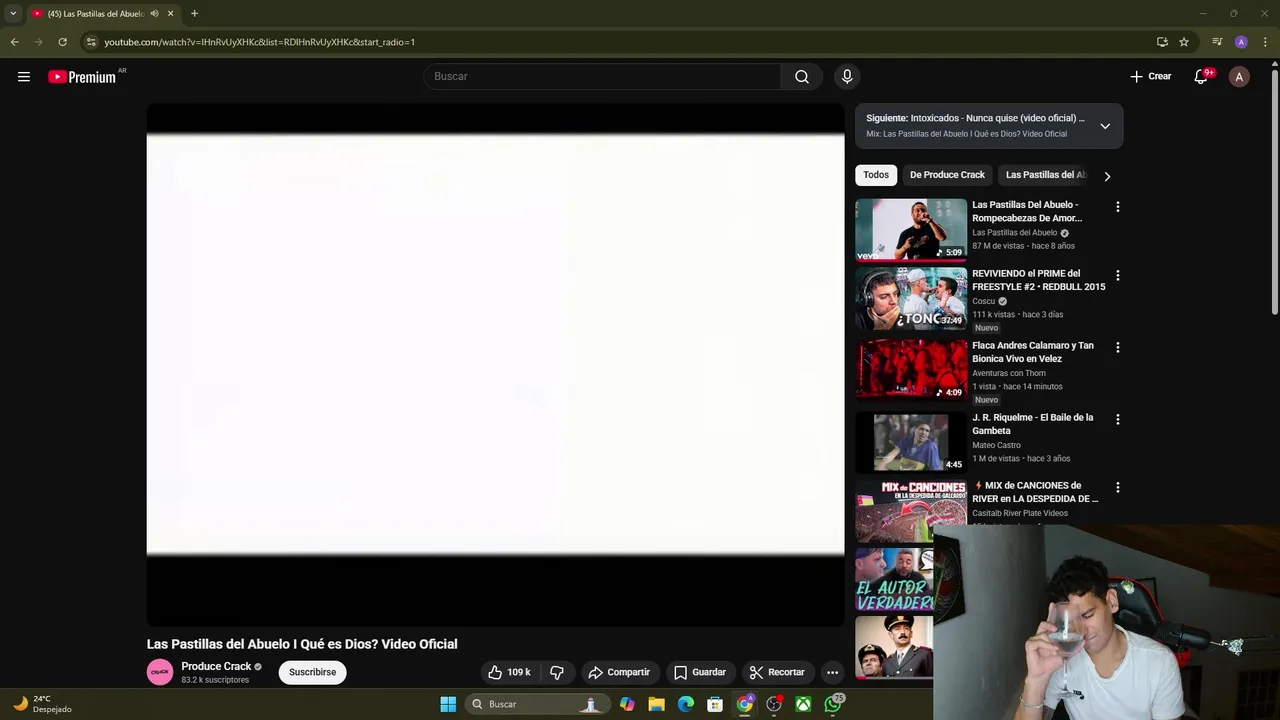Open Rompecabezas De Amor video thumbnail
This screenshot has height=720, width=1280.
[x=911, y=230]
